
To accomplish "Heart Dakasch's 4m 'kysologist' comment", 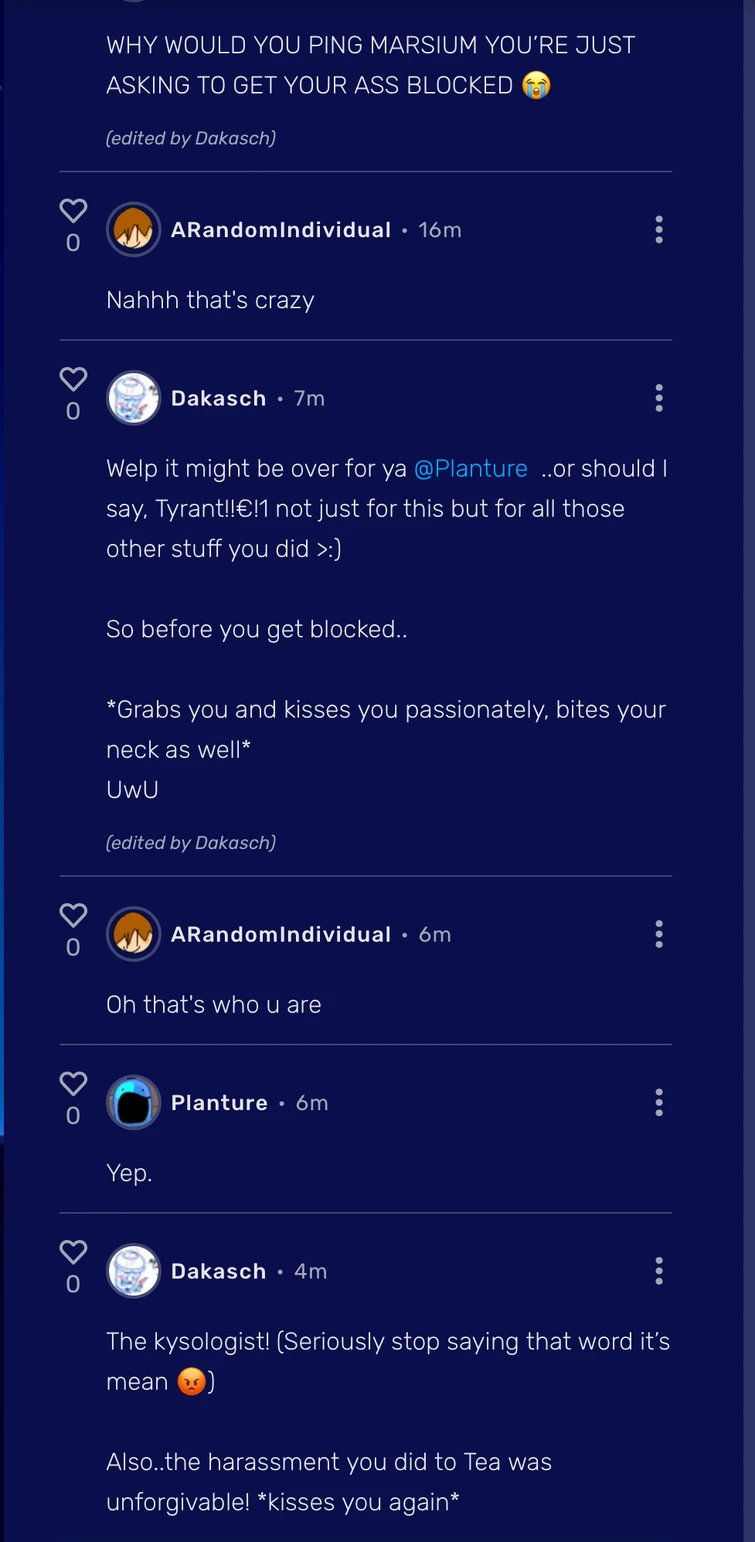I will (x=73, y=1252).
